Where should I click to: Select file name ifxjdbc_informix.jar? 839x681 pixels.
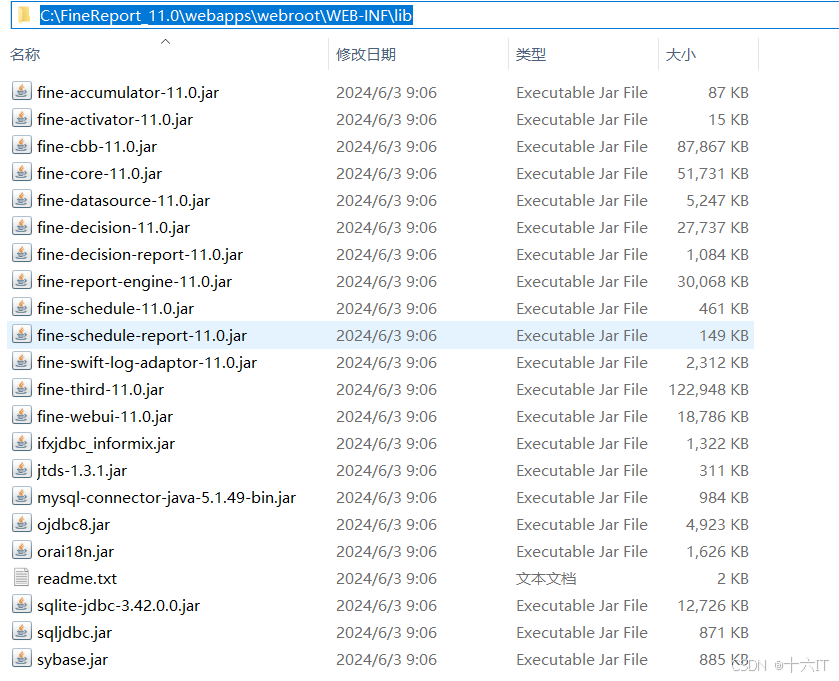[106, 443]
